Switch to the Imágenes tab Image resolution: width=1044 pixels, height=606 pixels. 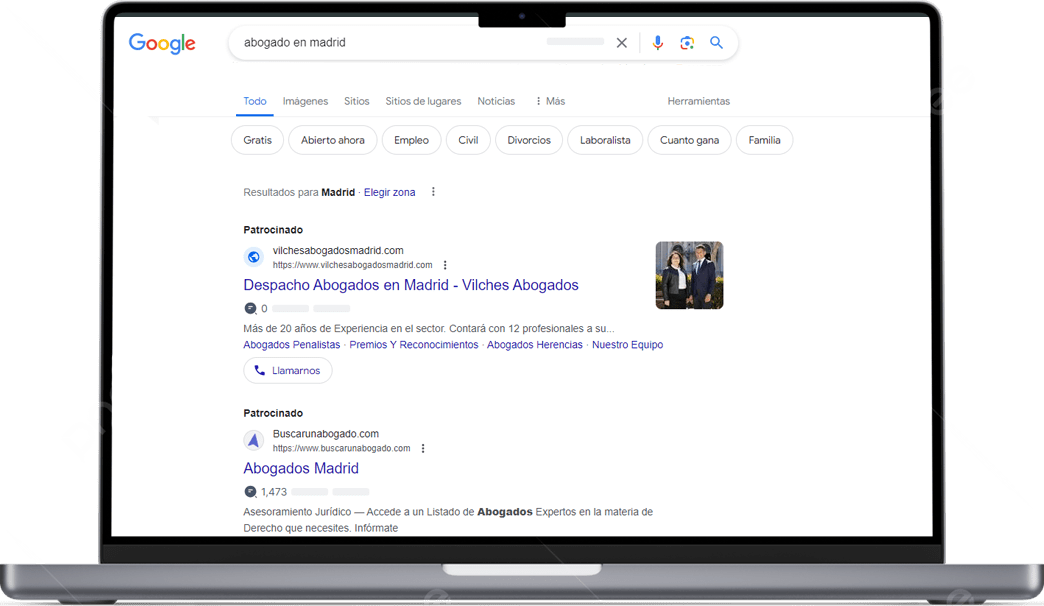(305, 101)
